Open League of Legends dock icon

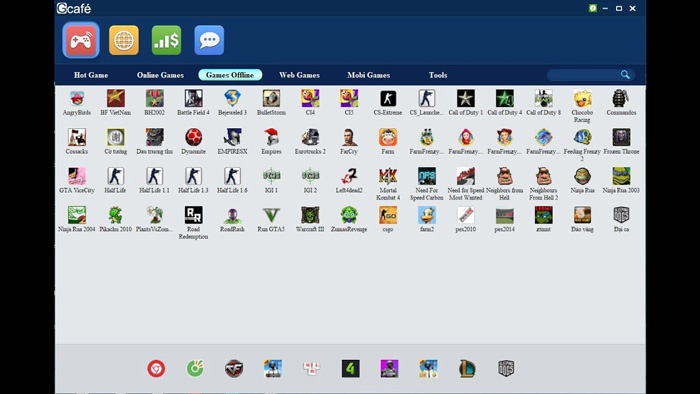point(467,369)
